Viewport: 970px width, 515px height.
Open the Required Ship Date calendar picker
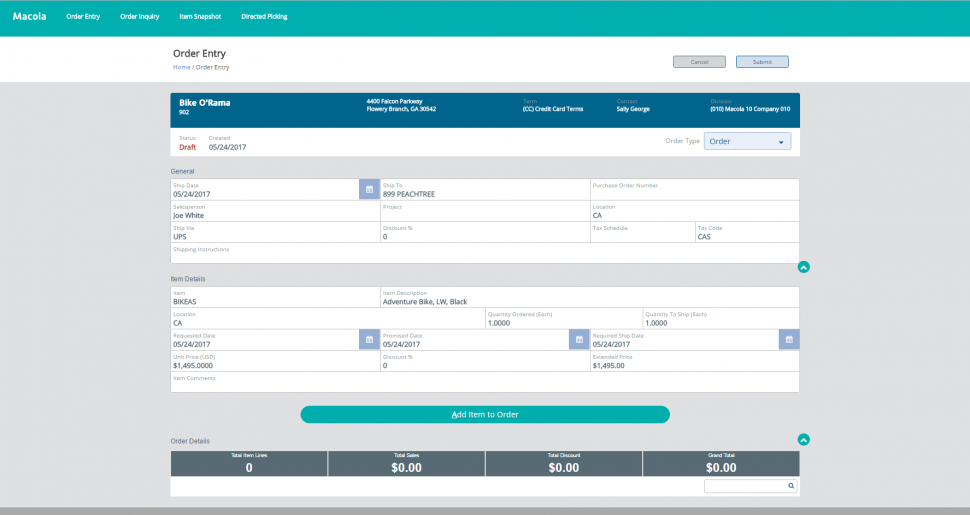coord(789,340)
